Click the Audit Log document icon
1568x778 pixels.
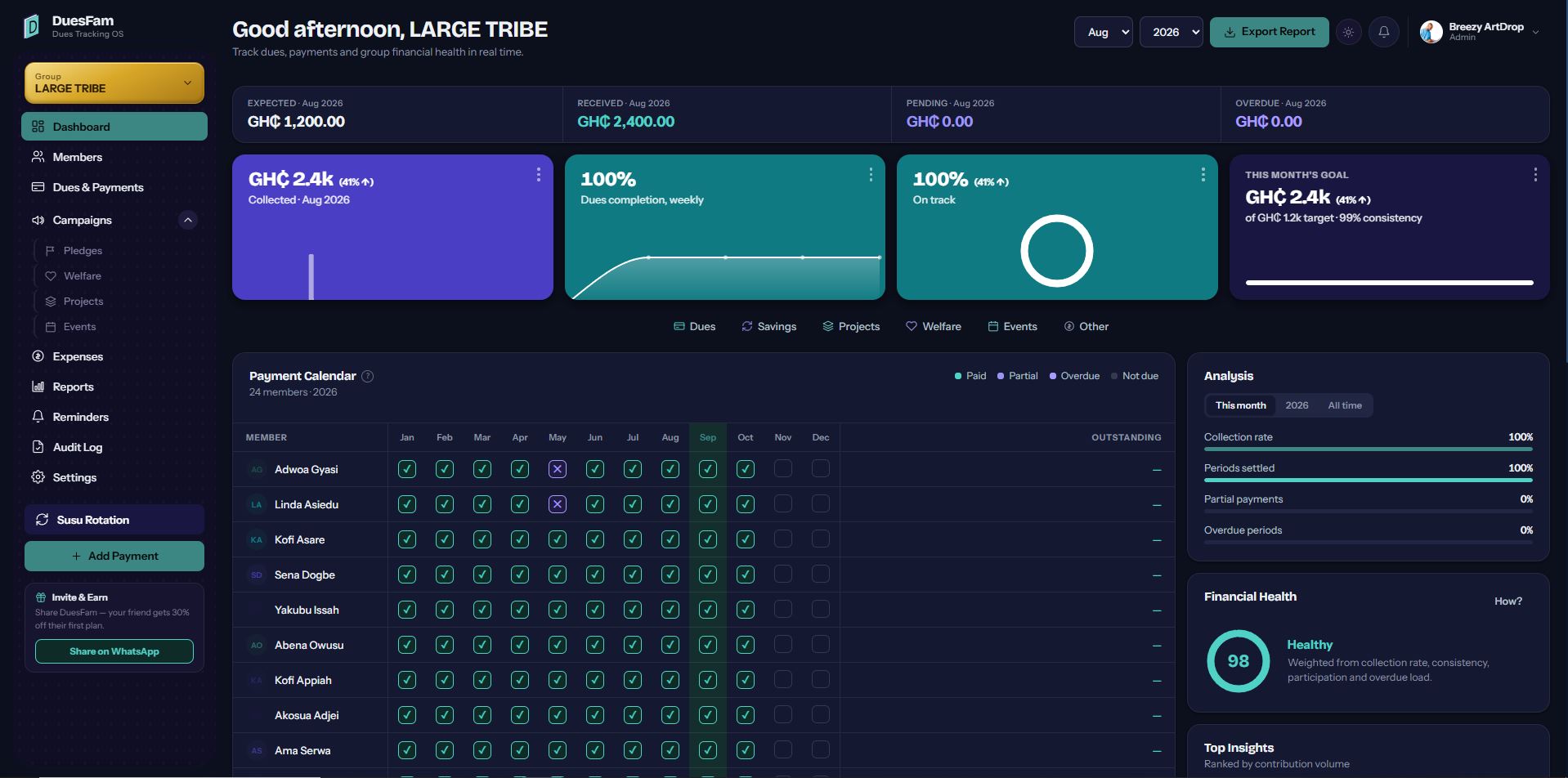coord(38,447)
